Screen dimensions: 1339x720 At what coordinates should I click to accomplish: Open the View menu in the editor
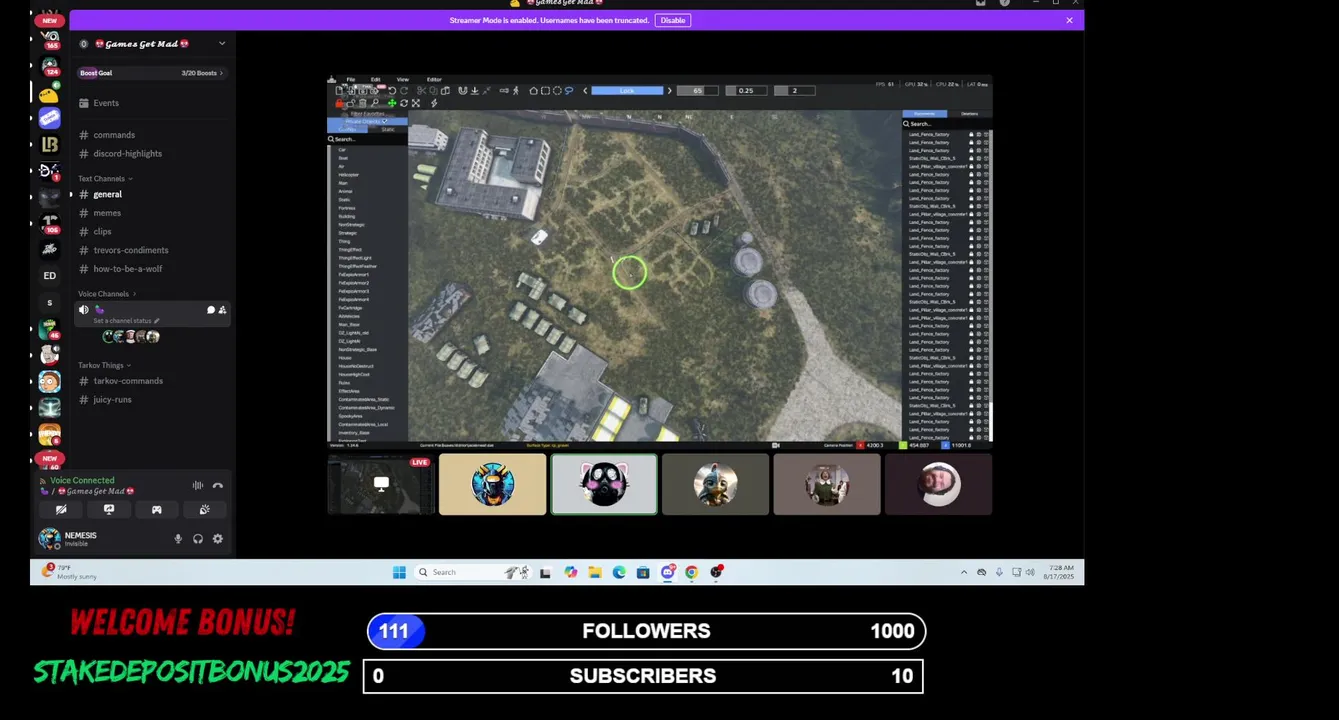(403, 79)
